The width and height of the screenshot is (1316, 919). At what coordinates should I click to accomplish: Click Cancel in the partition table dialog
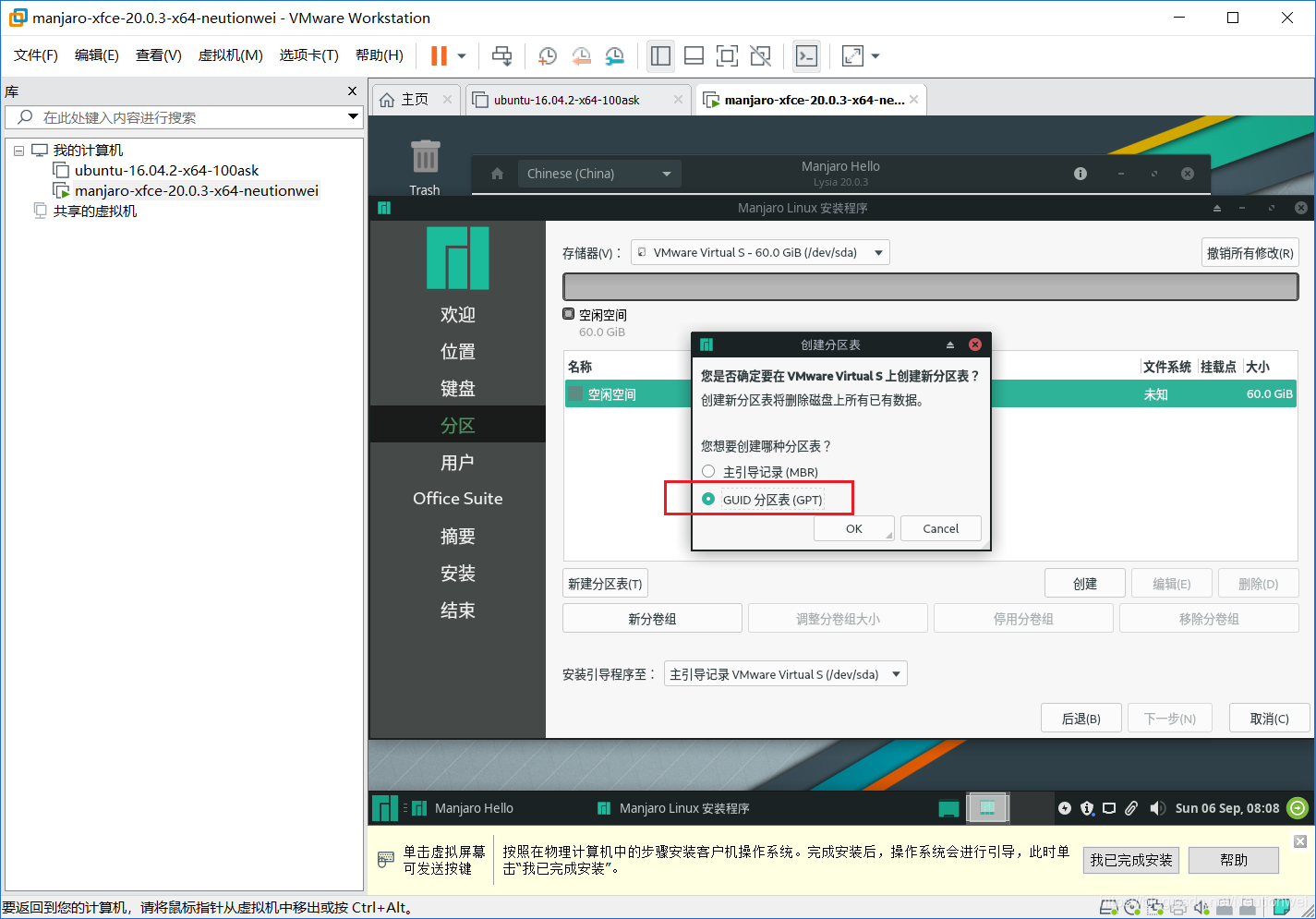941,528
